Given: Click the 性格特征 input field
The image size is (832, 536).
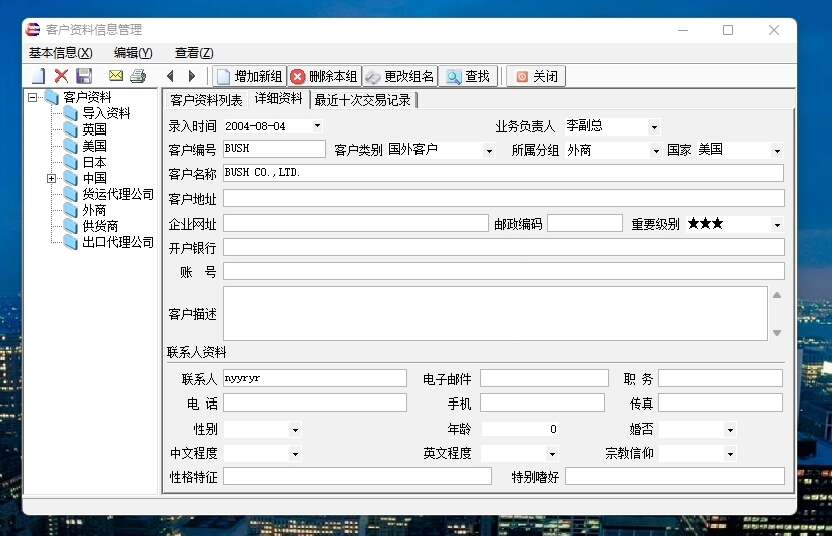Looking at the screenshot, I should pyautogui.click(x=357, y=476).
